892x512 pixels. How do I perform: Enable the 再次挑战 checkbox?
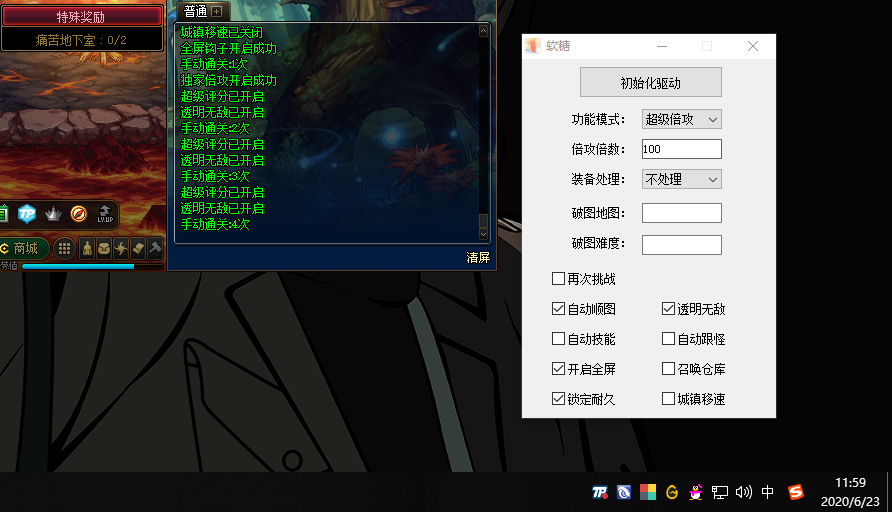pyautogui.click(x=558, y=279)
